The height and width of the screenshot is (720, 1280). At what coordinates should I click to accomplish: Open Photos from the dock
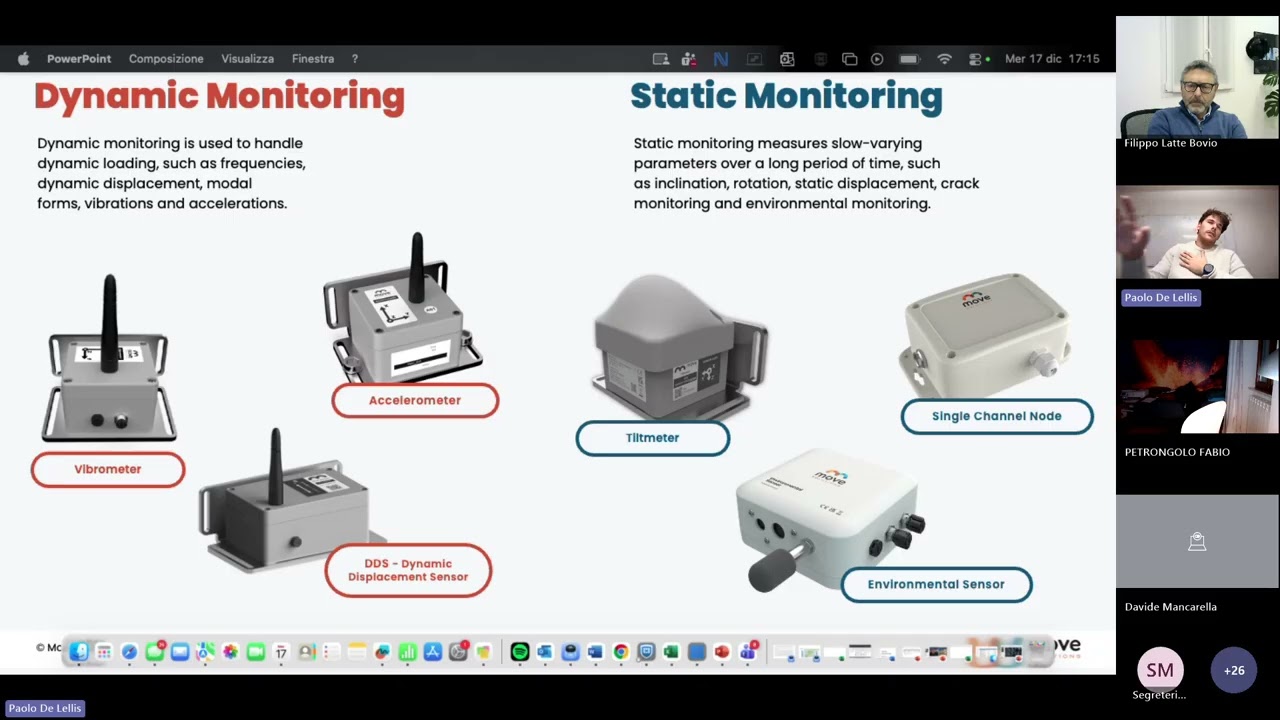(x=230, y=652)
